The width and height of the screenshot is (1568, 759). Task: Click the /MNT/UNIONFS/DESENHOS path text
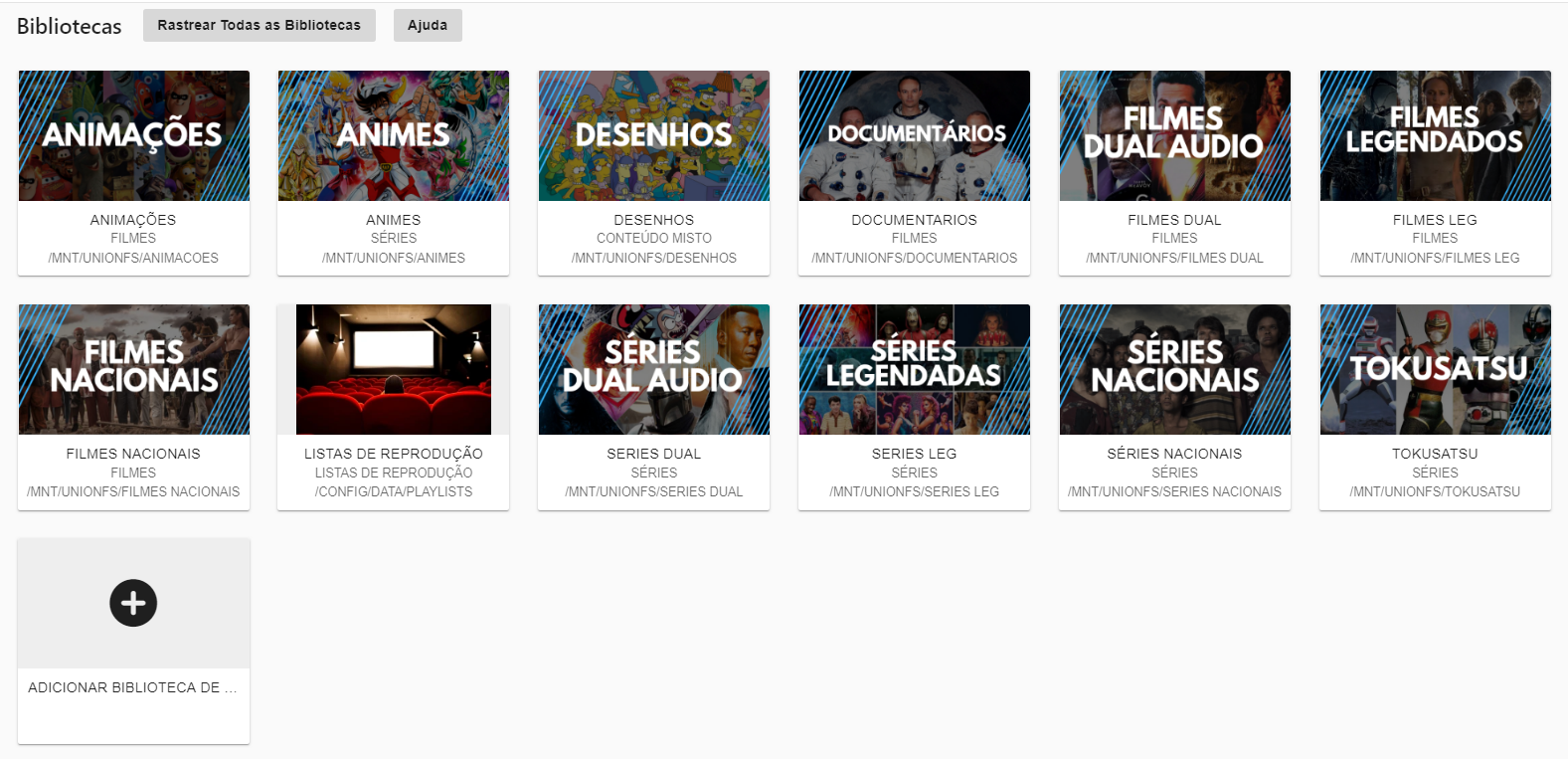pyautogui.click(x=654, y=258)
